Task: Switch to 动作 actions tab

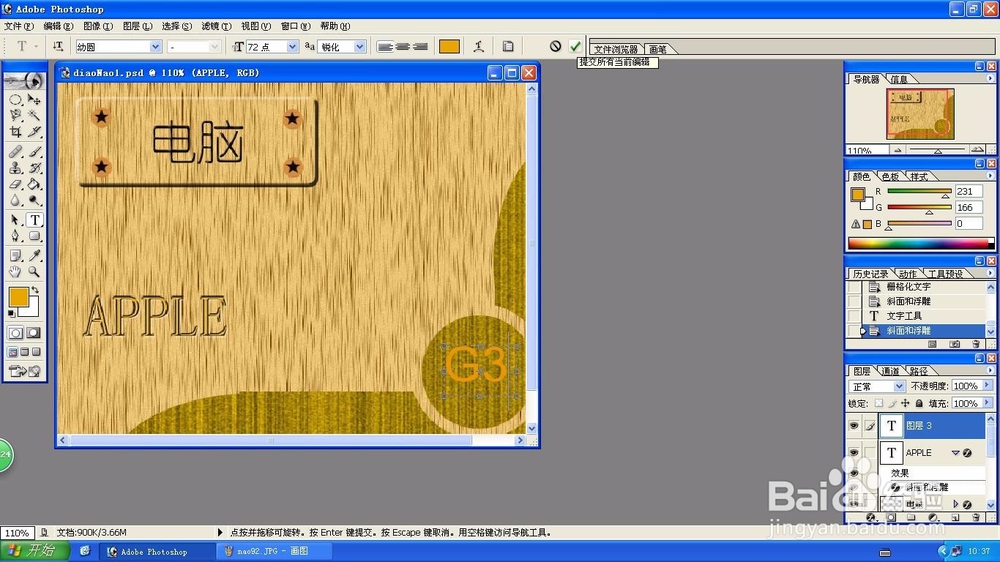Action: pos(908,274)
